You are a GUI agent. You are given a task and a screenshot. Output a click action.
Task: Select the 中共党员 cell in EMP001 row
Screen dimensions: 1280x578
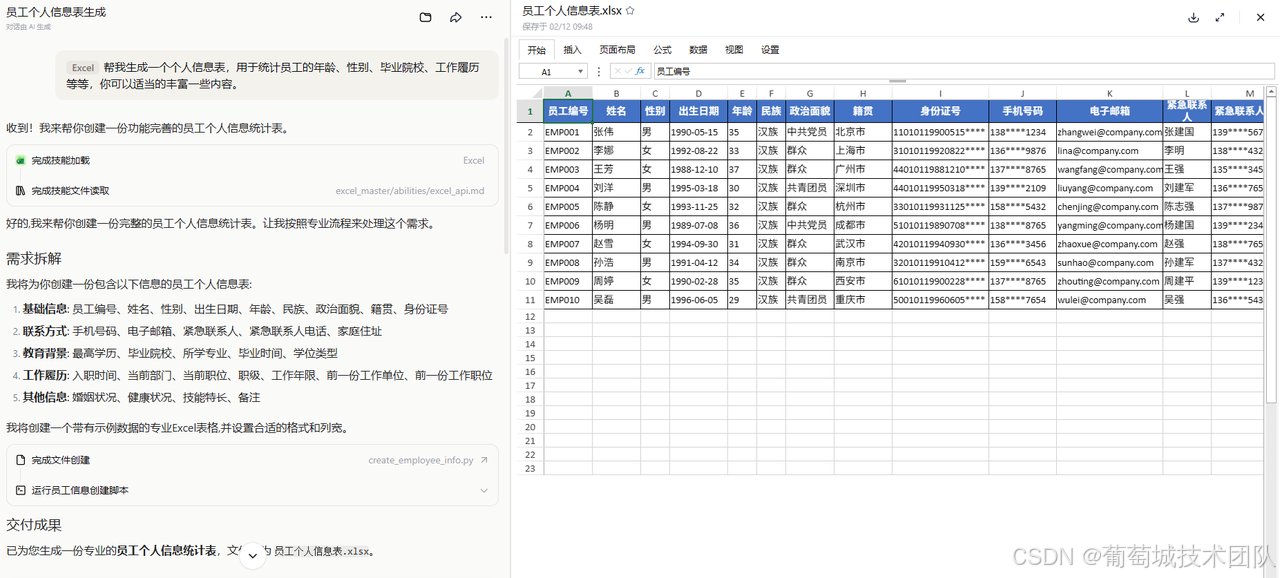pyautogui.click(x=809, y=132)
